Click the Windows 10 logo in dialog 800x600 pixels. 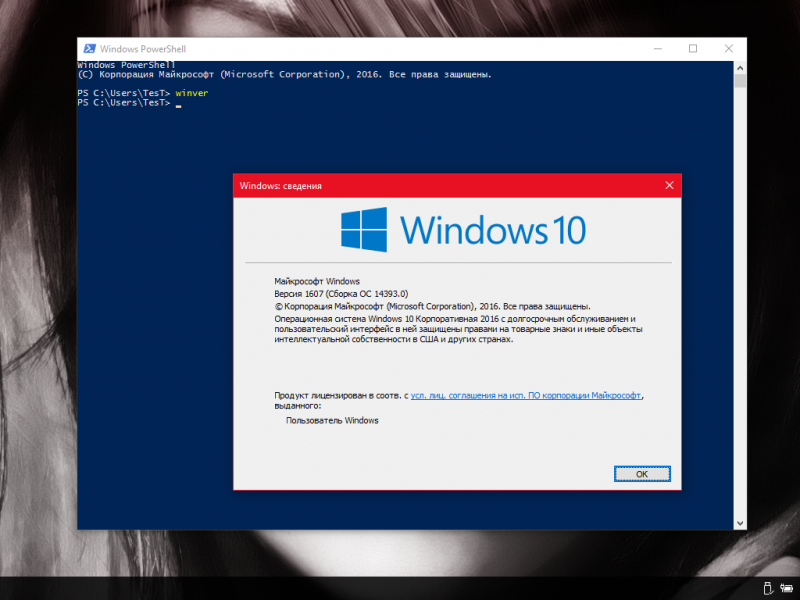pyautogui.click(x=463, y=230)
